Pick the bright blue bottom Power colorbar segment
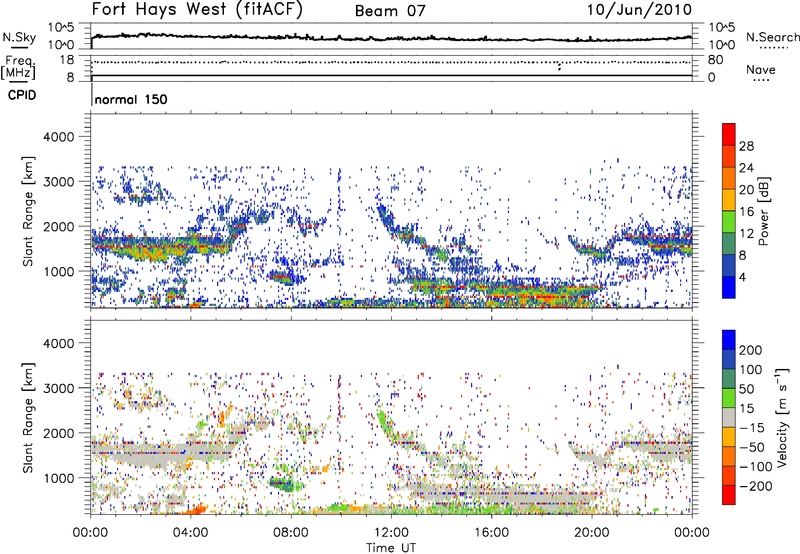Viewport: 800px width, 554px height. point(729,287)
